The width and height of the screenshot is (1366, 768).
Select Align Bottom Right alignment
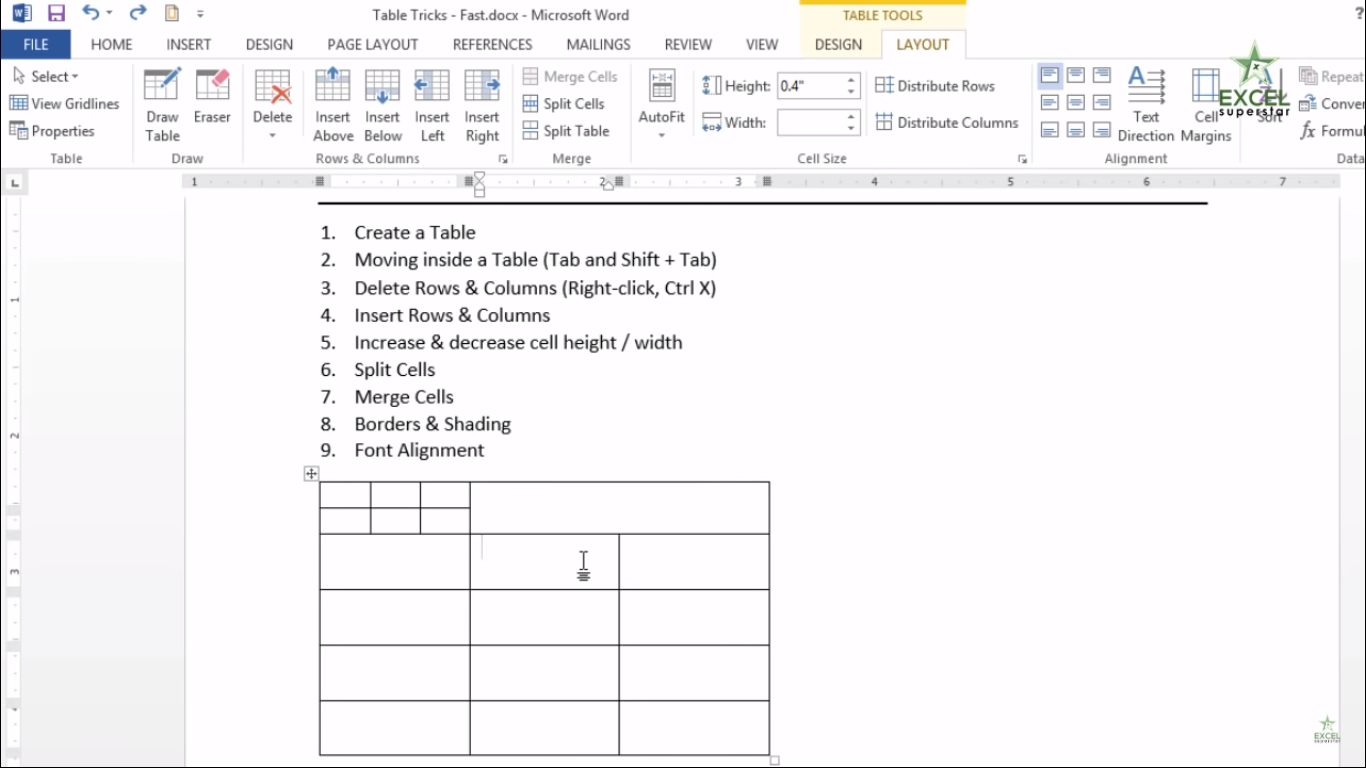[1102, 130]
